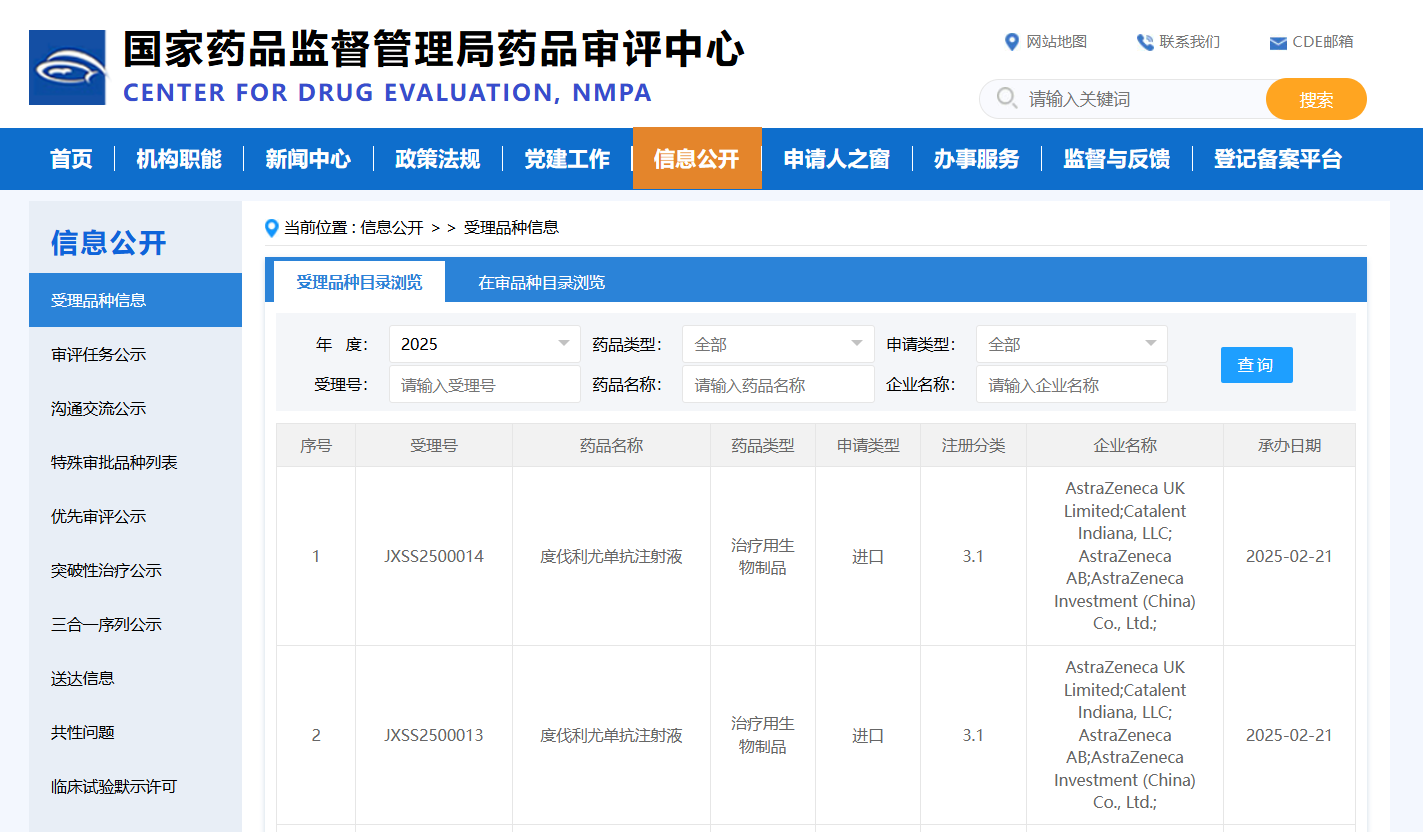The height and width of the screenshot is (832, 1423).
Task: Switch to 在审品种目录浏览 tab
Action: [x=541, y=282]
